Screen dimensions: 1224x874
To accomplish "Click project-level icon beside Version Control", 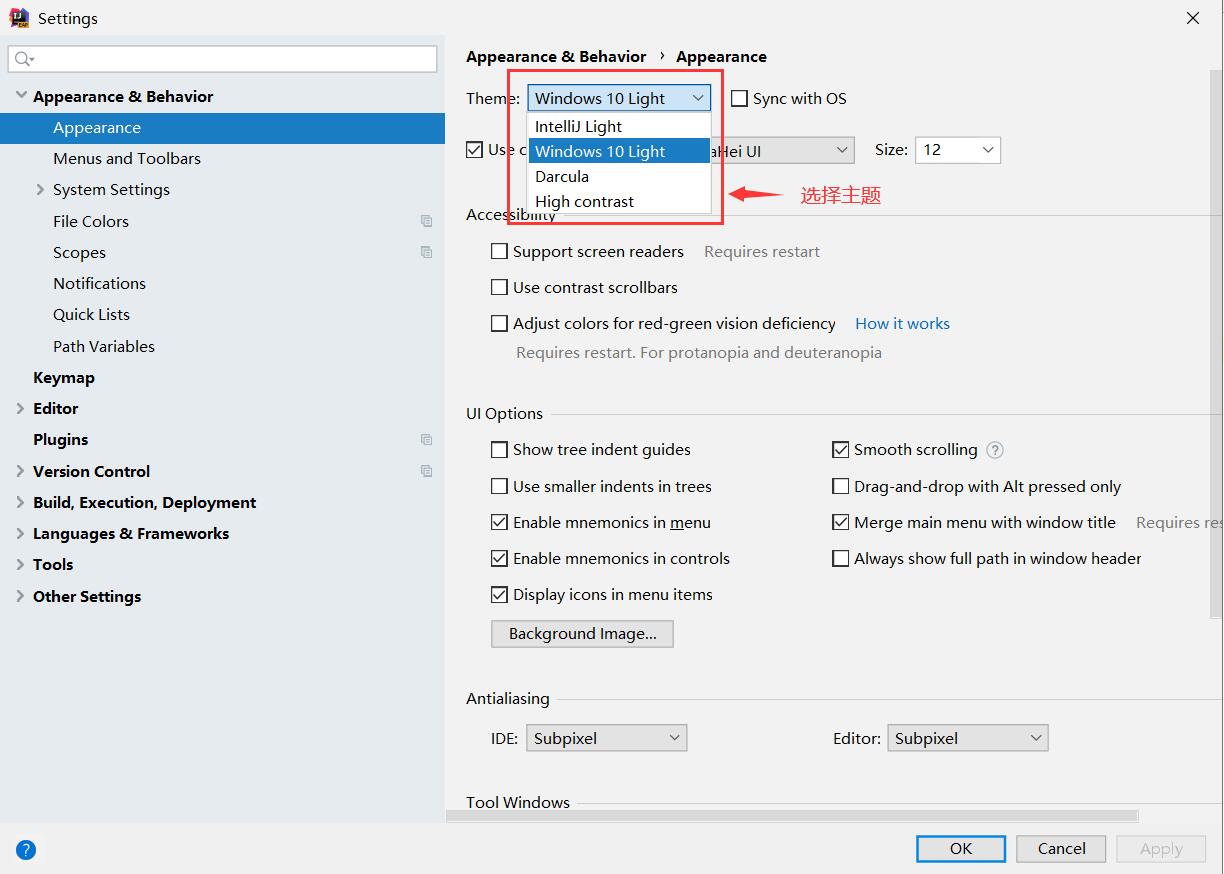I will pyautogui.click(x=427, y=471).
